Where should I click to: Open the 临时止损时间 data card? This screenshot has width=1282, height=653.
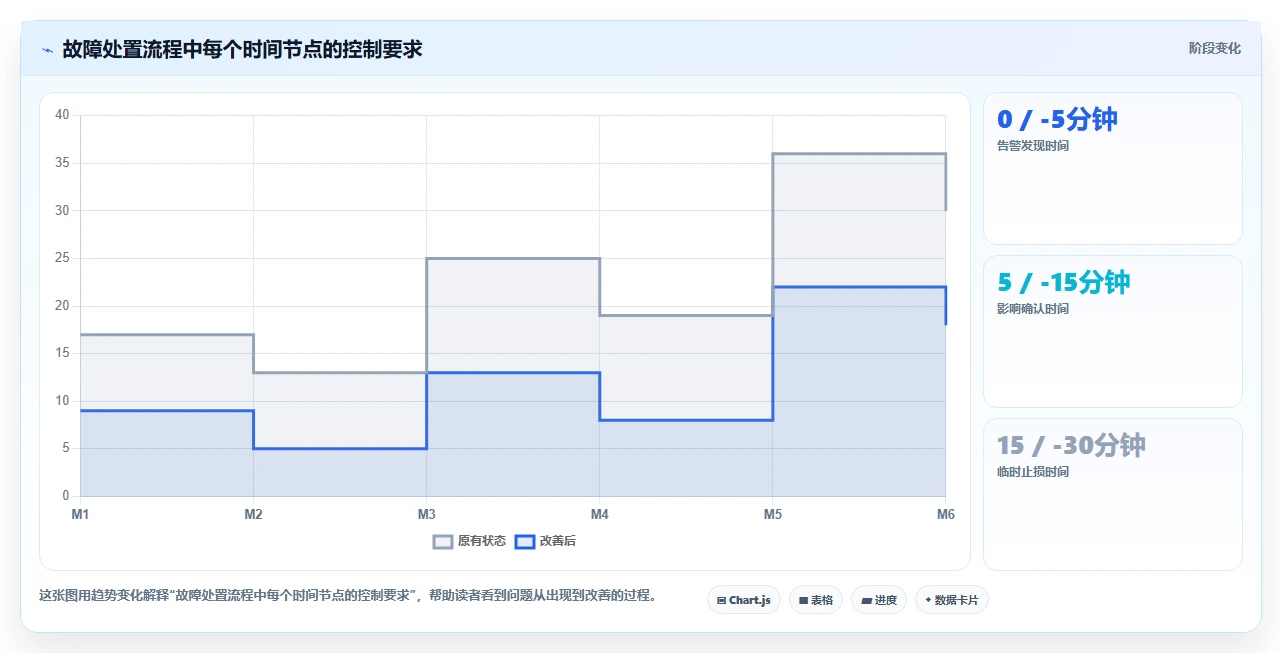coord(1113,495)
